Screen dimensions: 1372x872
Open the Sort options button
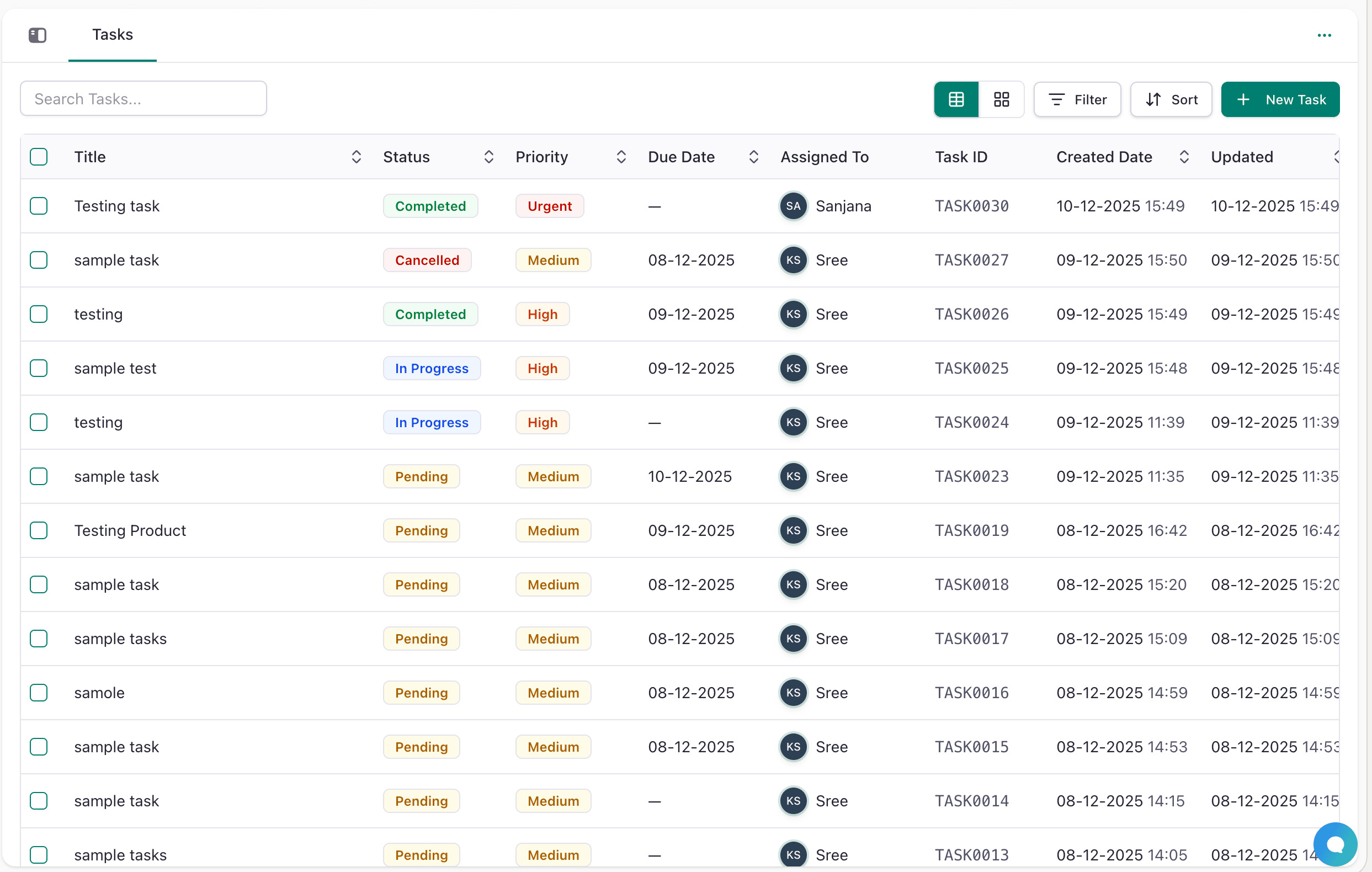coord(1171,100)
